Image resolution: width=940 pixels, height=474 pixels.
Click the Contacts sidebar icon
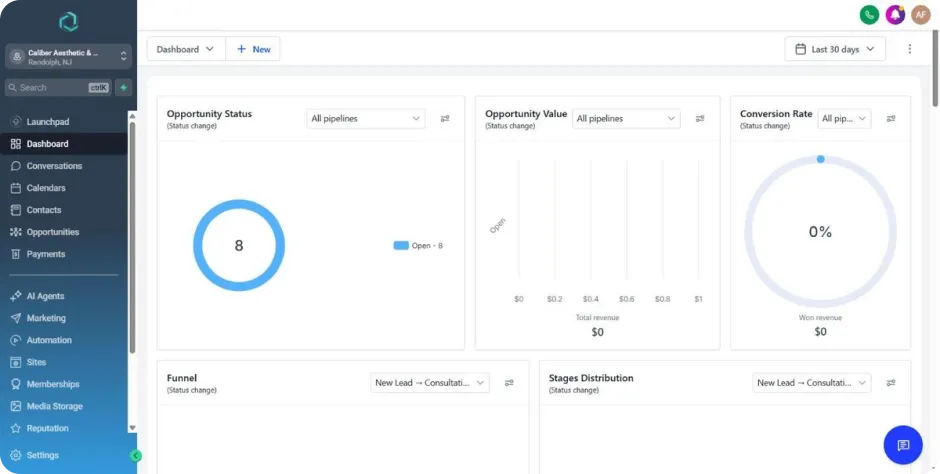click(16, 210)
